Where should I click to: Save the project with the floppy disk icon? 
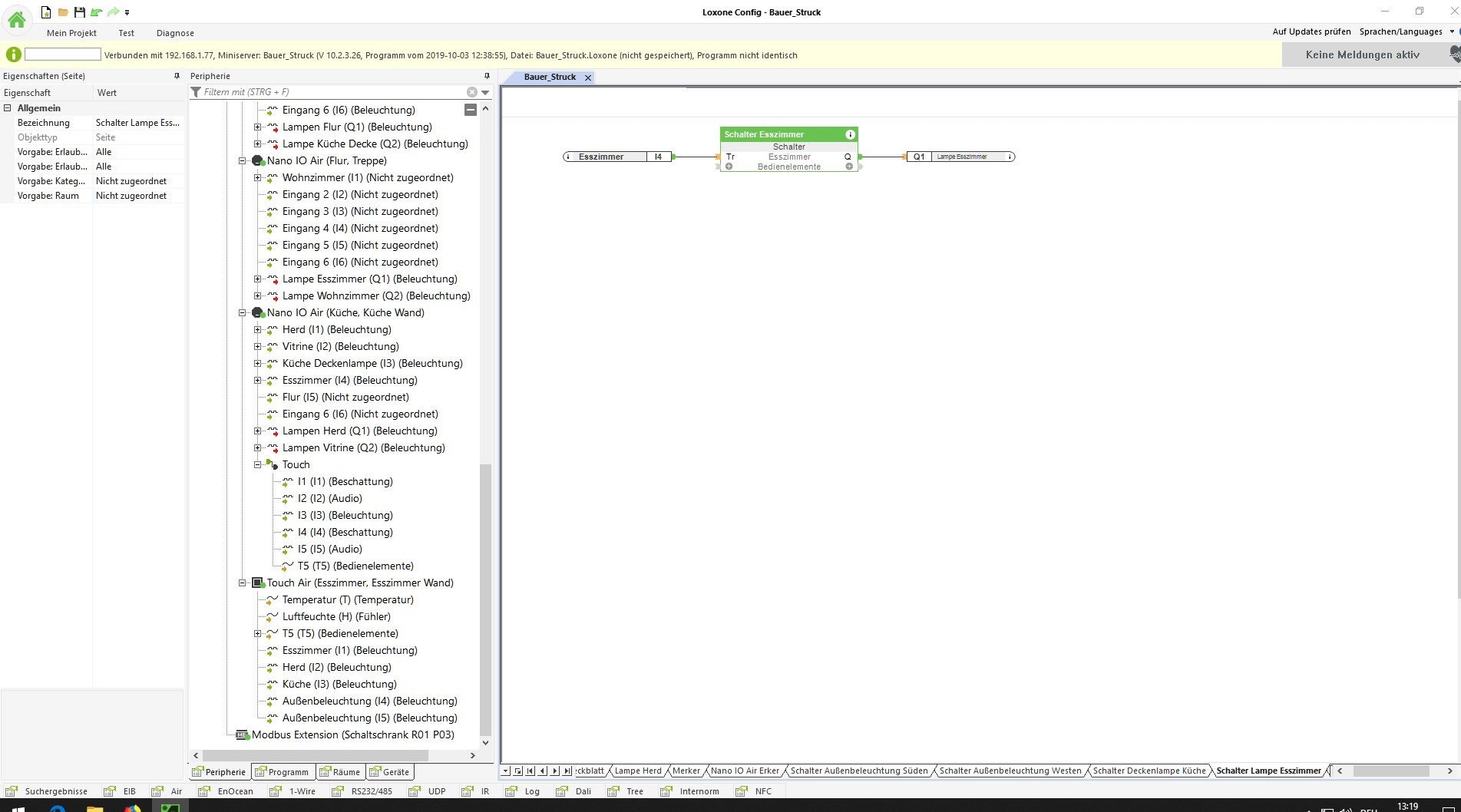click(79, 12)
